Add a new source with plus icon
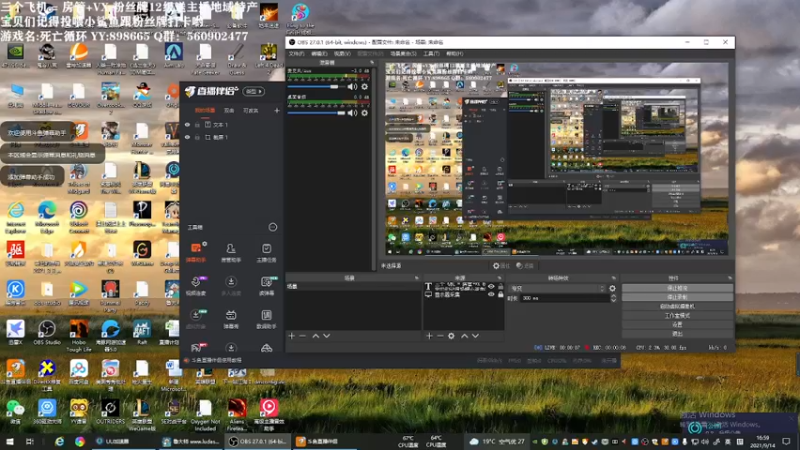This screenshot has width=800, height=450. click(x=429, y=336)
